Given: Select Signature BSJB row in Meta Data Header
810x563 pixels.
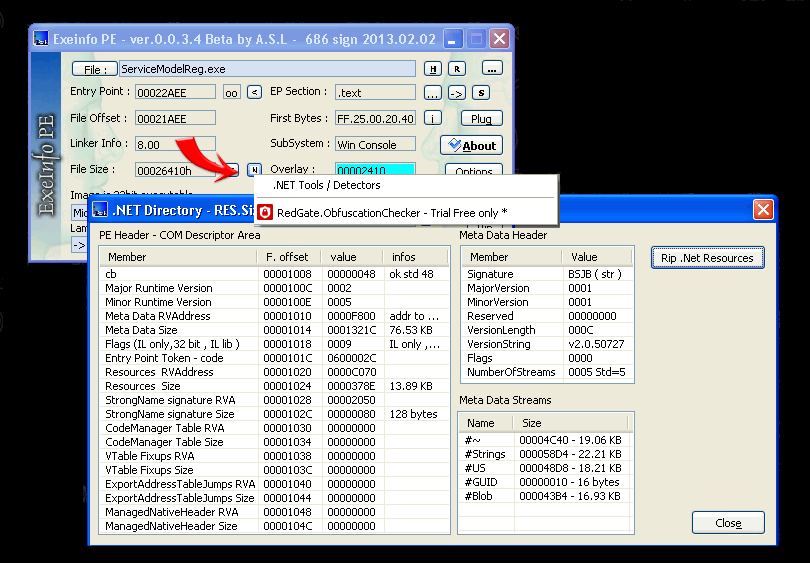Looking at the screenshot, I should [547, 274].
